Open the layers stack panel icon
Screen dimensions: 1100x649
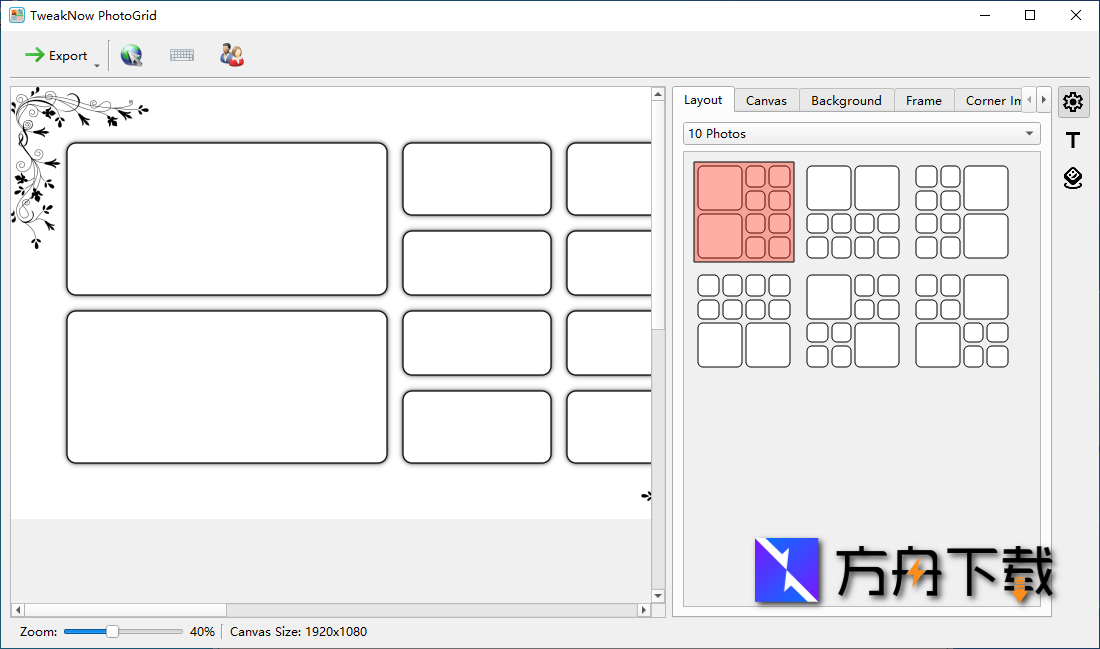[x=1073, y=178]
